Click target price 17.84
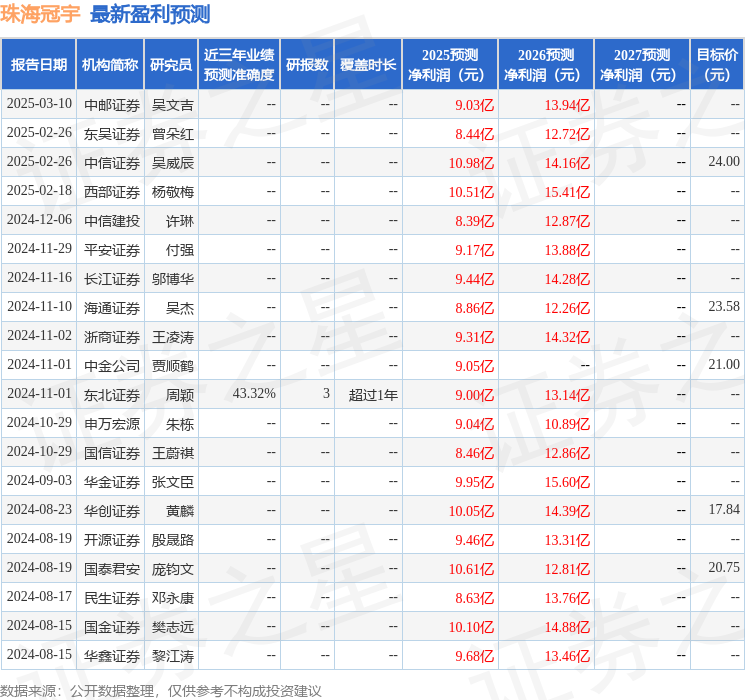Image resolution: width=745 pixels, height=700 pixels. tap(724, 509)
